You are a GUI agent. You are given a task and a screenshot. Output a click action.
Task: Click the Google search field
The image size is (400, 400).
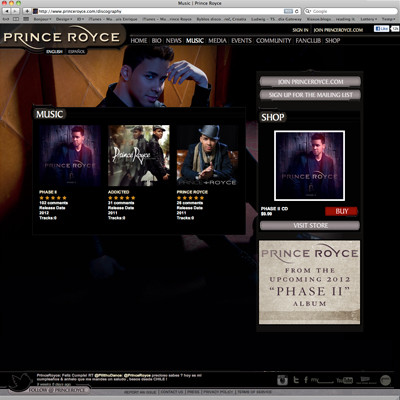pos(350,11)
